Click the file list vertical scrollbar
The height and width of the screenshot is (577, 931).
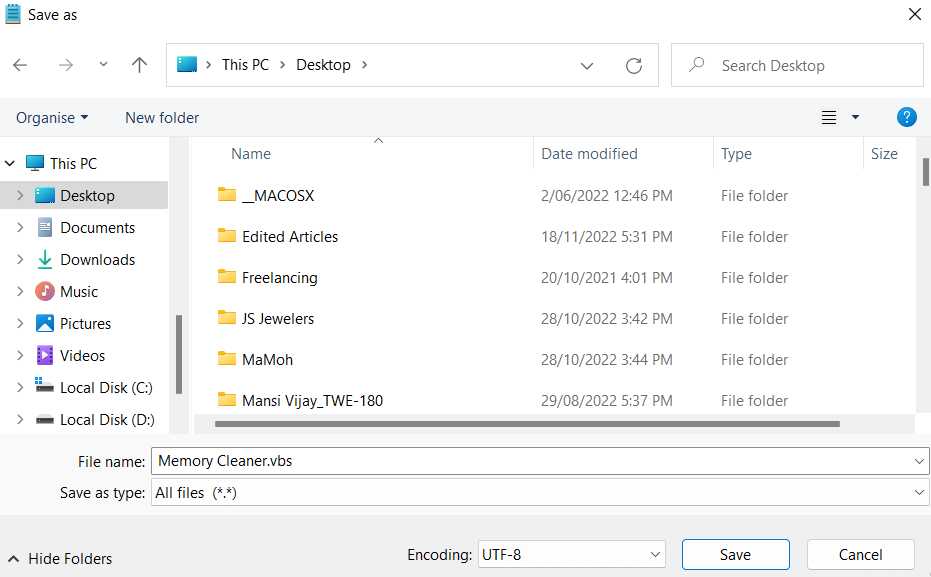926,172
